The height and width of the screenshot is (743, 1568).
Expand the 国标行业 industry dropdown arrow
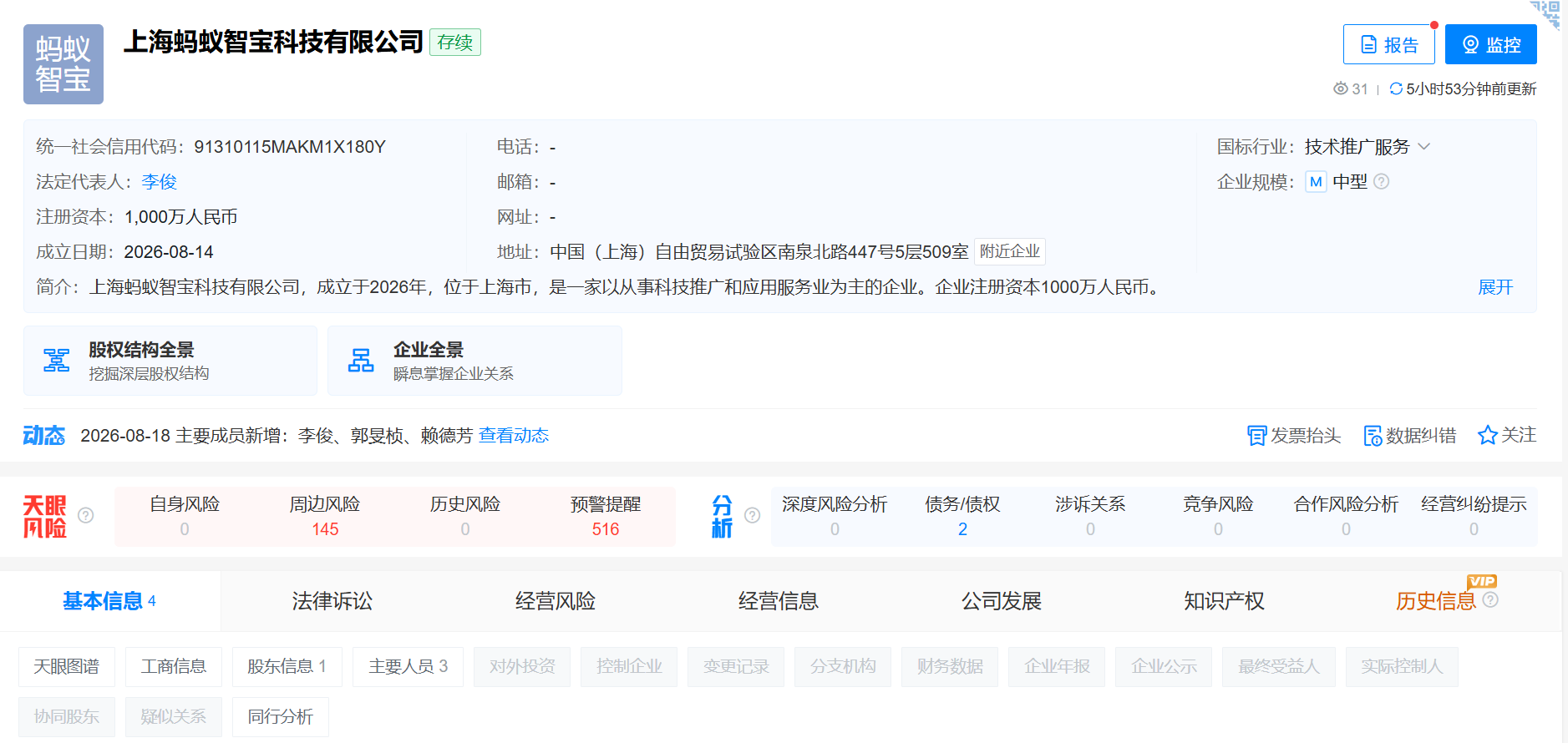click(1424, 147)
